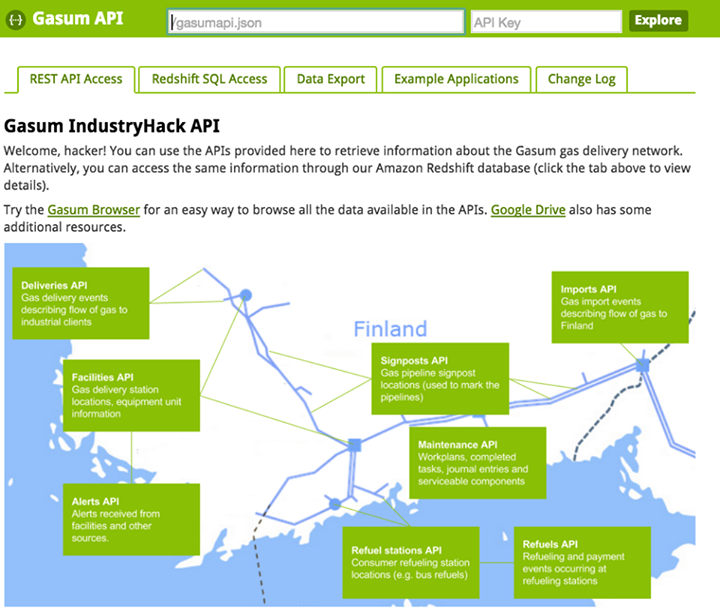This screenshot has width=720, height=614.
Task: Click the Maintenance API box
Action: coord(478,463)
